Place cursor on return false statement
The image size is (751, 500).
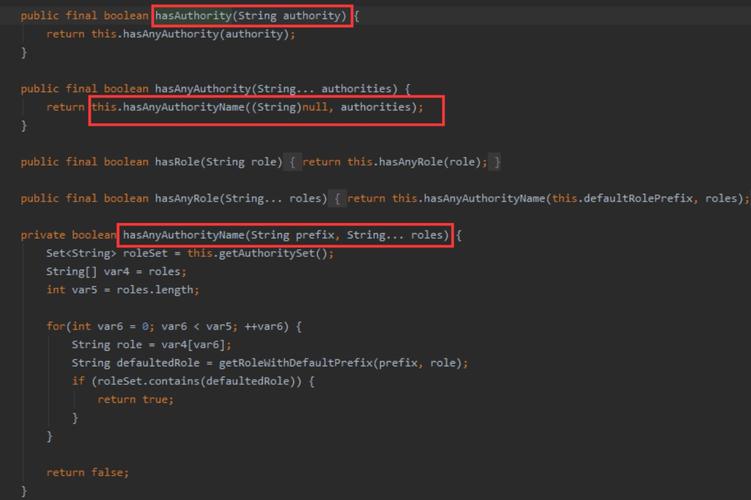pos(88,473)
